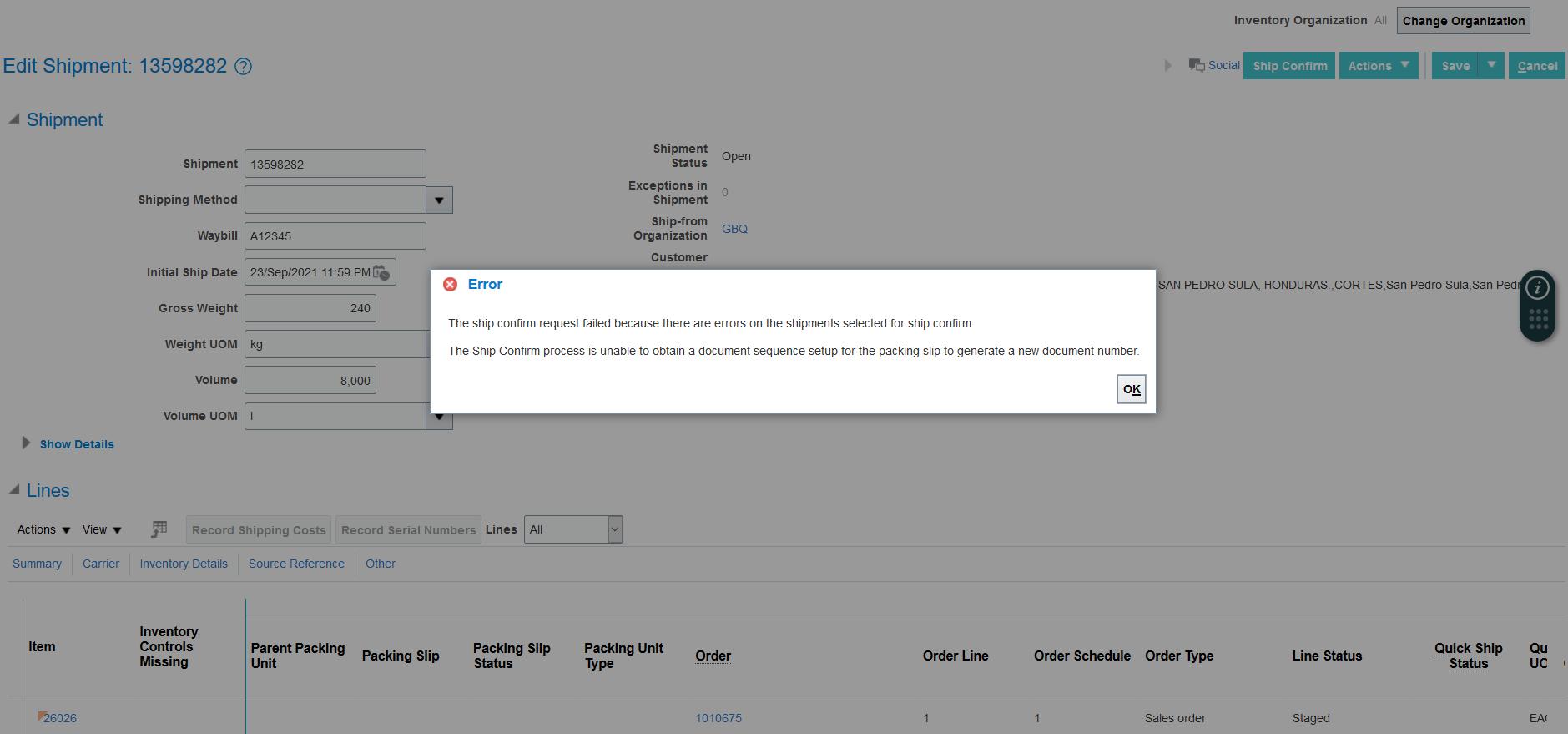Image resolution: width=1568 pixels, height=734 pixels.
Task: Open the Save options dropdown arrow
Action: pos(1491,66)
